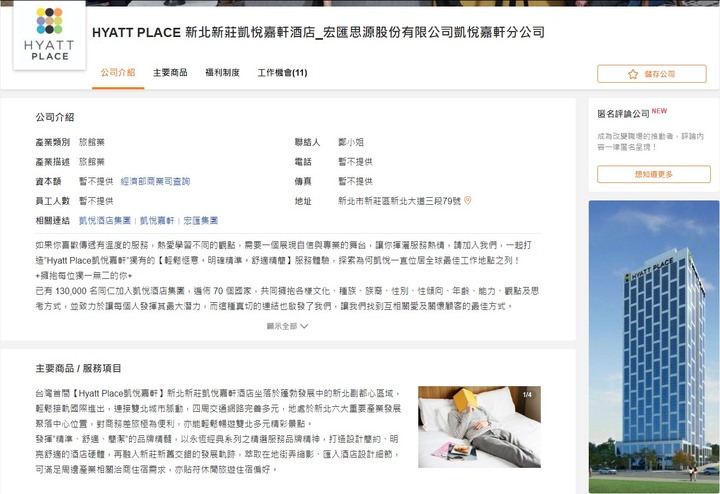Click the Hyatt Place company logo
720x494 pixels.
(x=50, y=35)
